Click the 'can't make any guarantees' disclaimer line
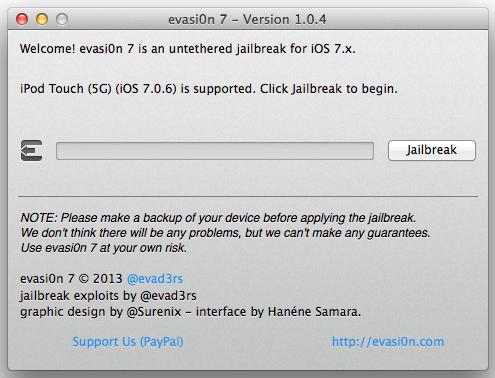The width and height of the screenshot is (495, 378). click(x=225, y=233)
